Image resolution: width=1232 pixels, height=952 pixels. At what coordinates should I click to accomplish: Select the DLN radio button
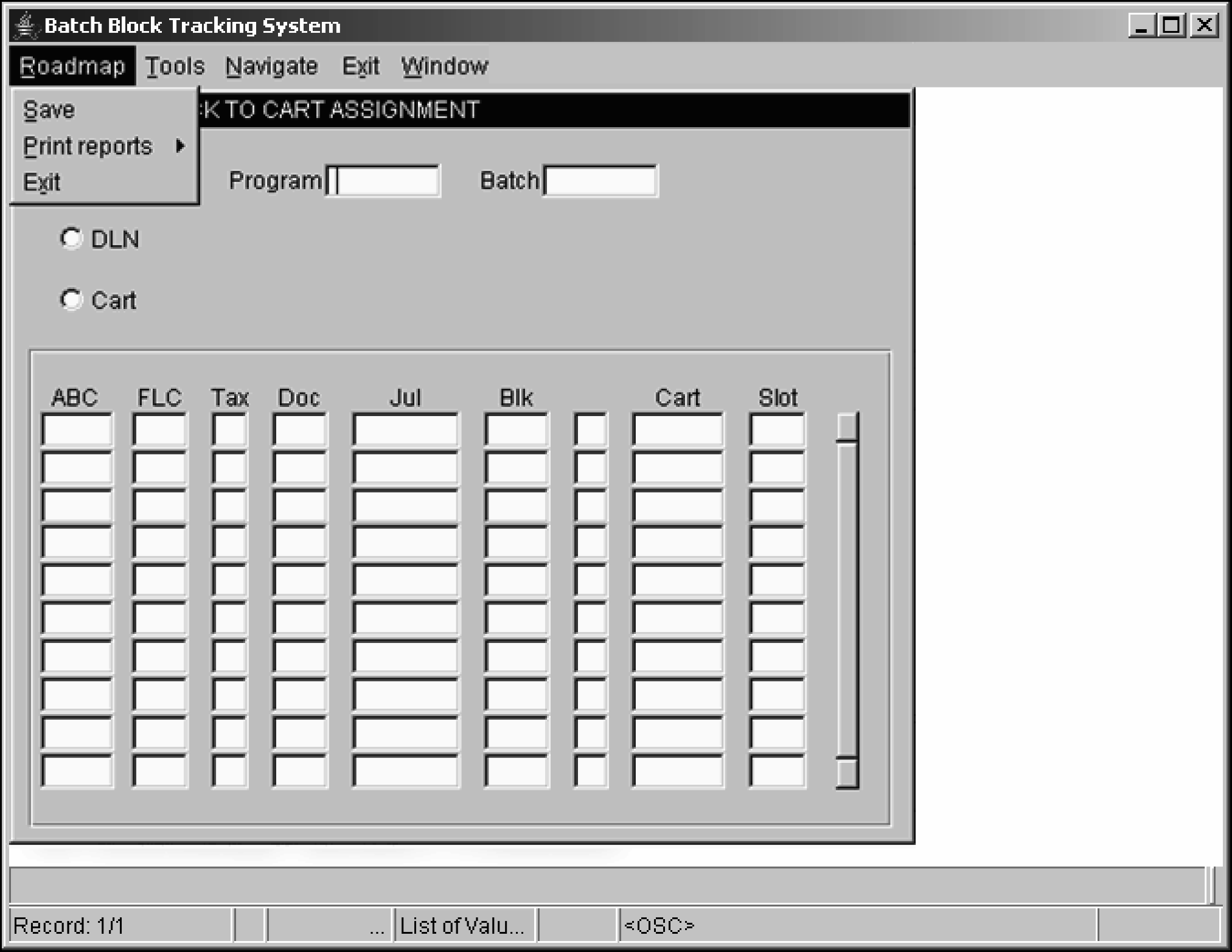pyautogui.click(x=71, y=238)
